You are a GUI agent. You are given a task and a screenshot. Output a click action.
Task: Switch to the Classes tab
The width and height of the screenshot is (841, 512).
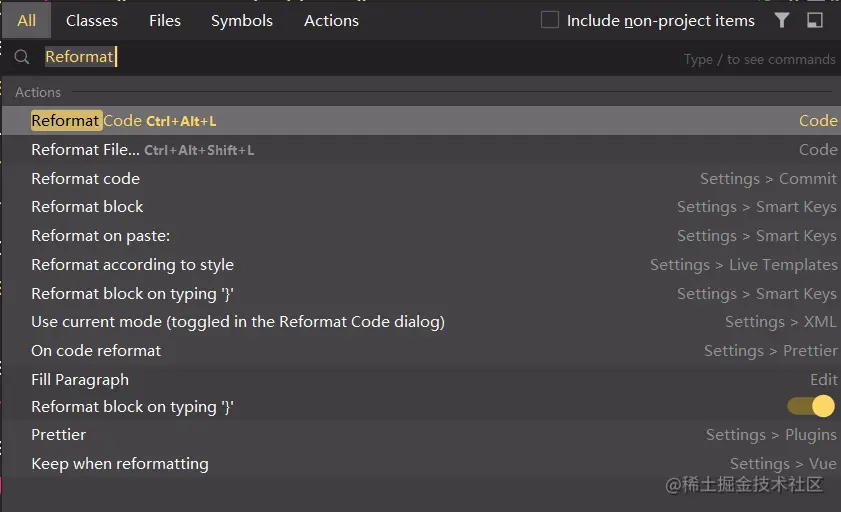pyautogui.click(x=92, y=20)
